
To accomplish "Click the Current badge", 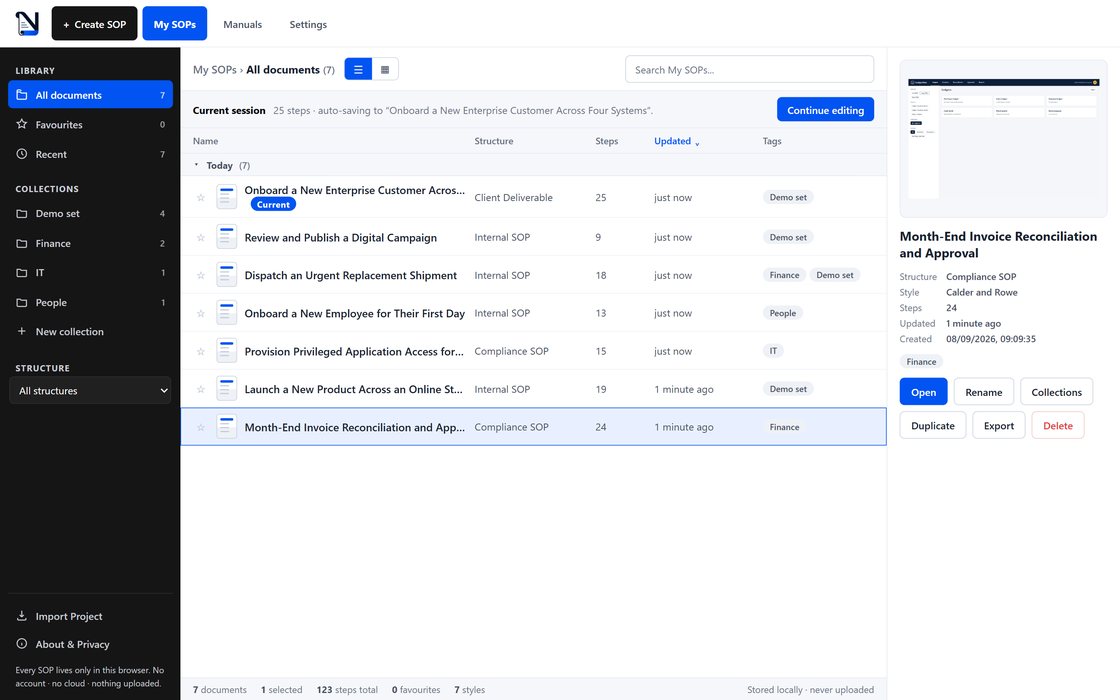I will [x=273, y=204].
